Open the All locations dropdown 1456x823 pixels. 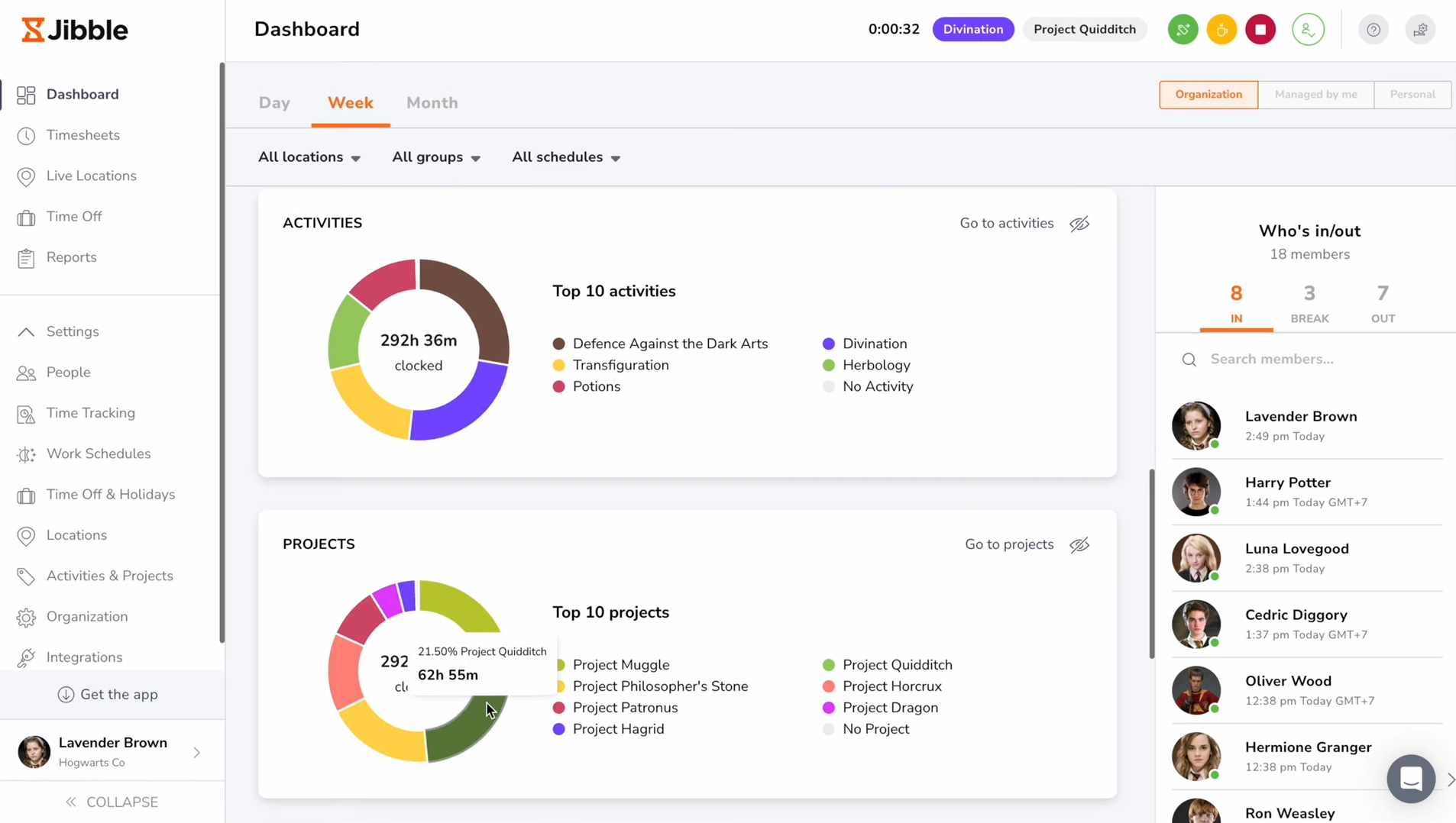coord(309,157)
